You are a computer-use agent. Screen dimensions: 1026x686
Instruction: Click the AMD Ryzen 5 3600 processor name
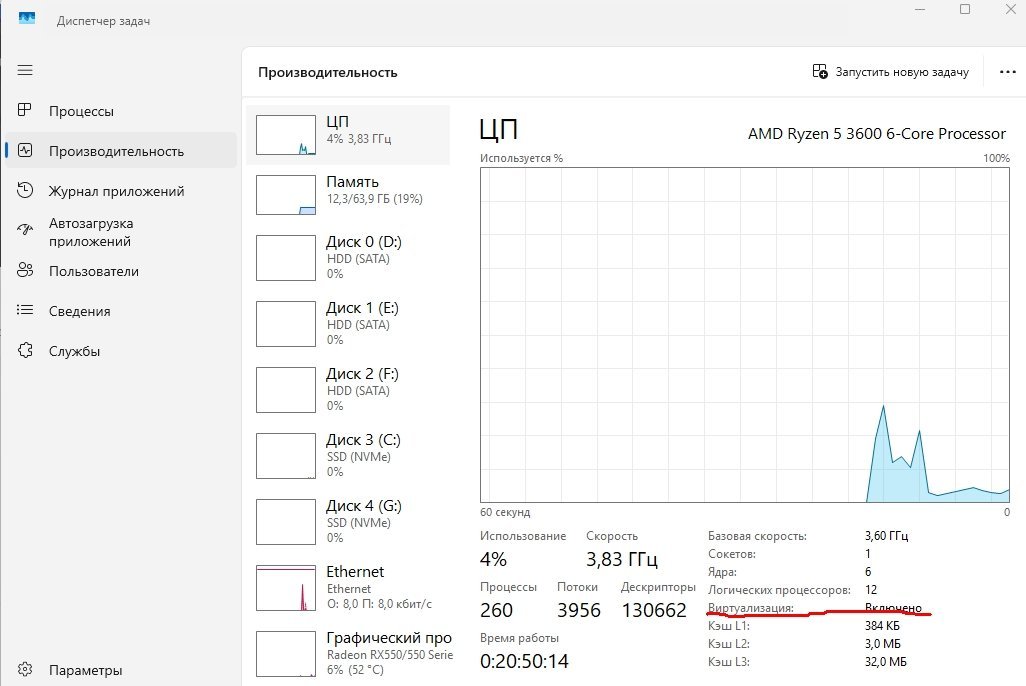point(877,134)
